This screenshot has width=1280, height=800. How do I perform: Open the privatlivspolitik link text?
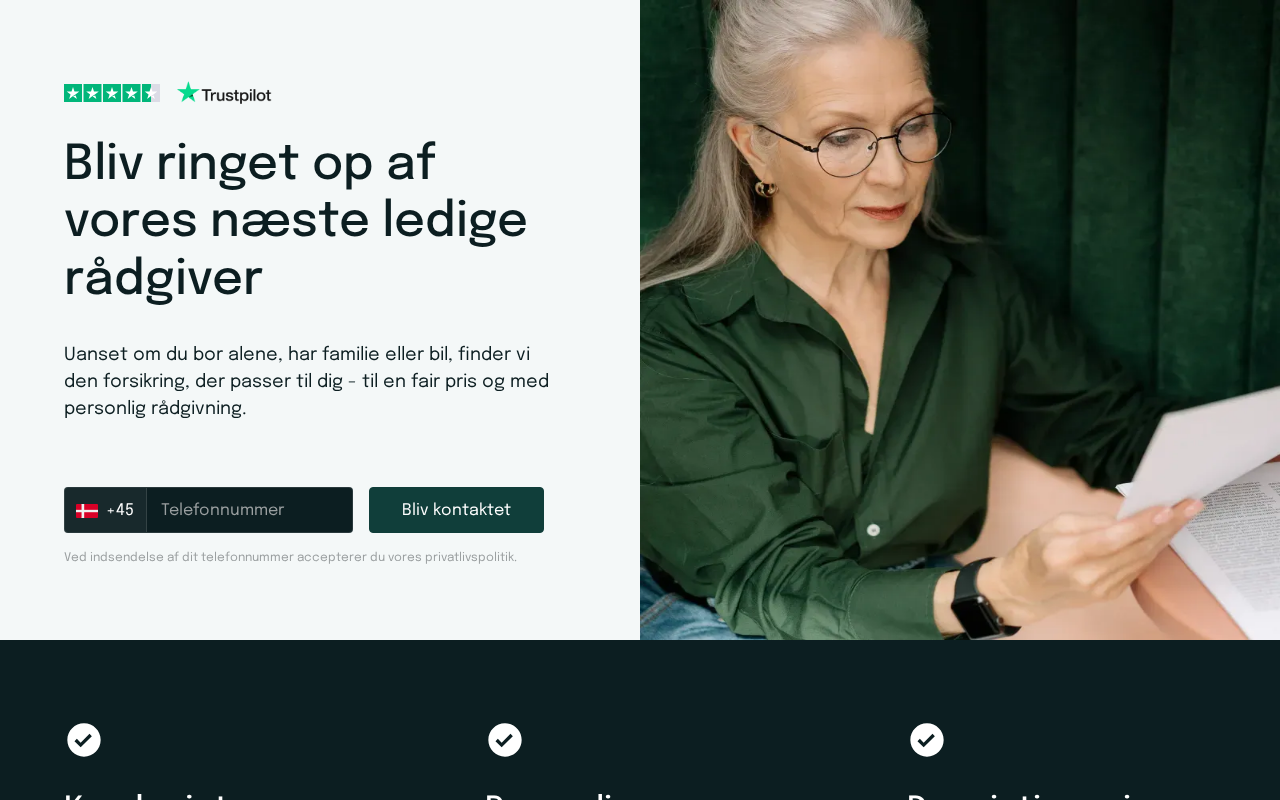tap(469, 557)
